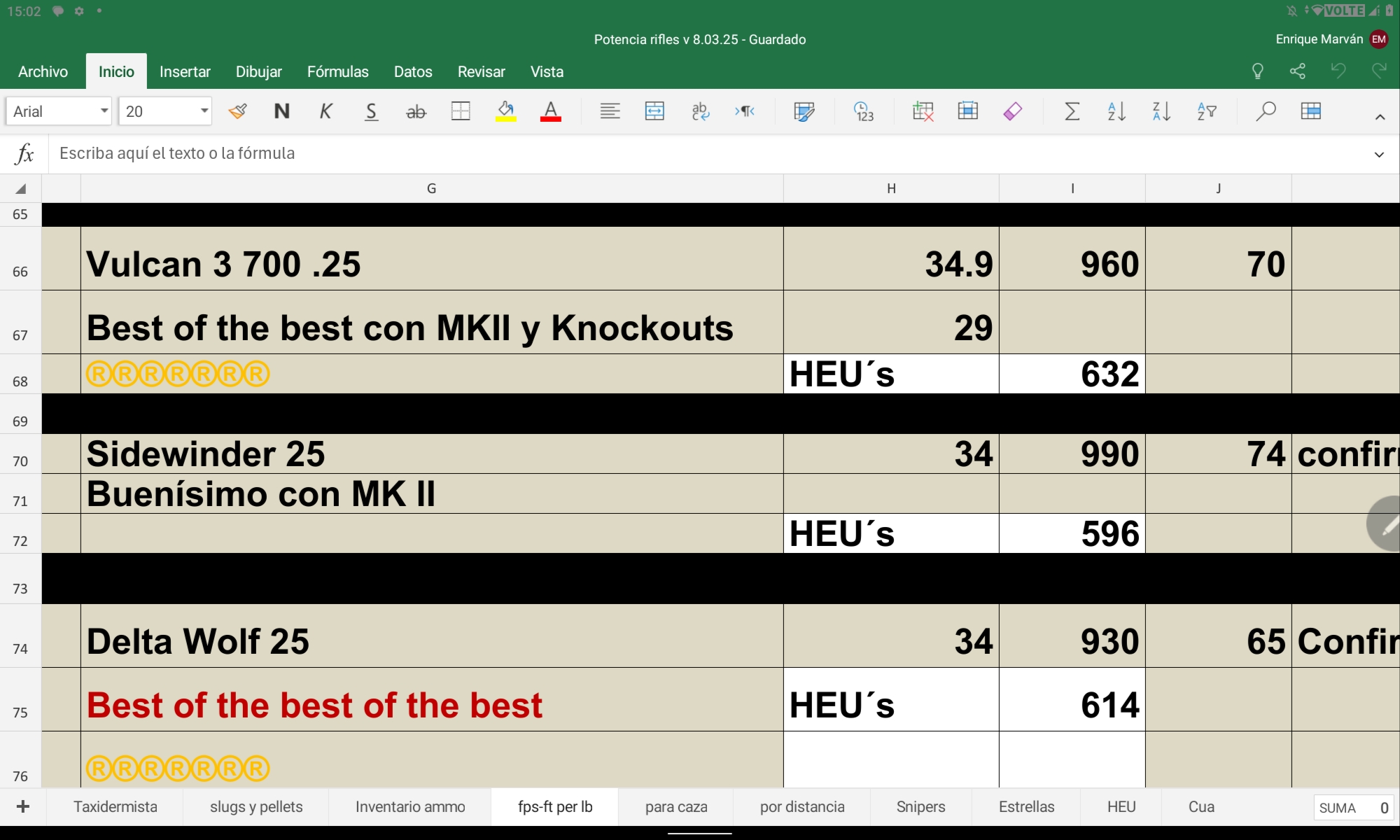Switch to the Revisar tab
Viewport: 1400px width, 840px height.
coord(481,71)
